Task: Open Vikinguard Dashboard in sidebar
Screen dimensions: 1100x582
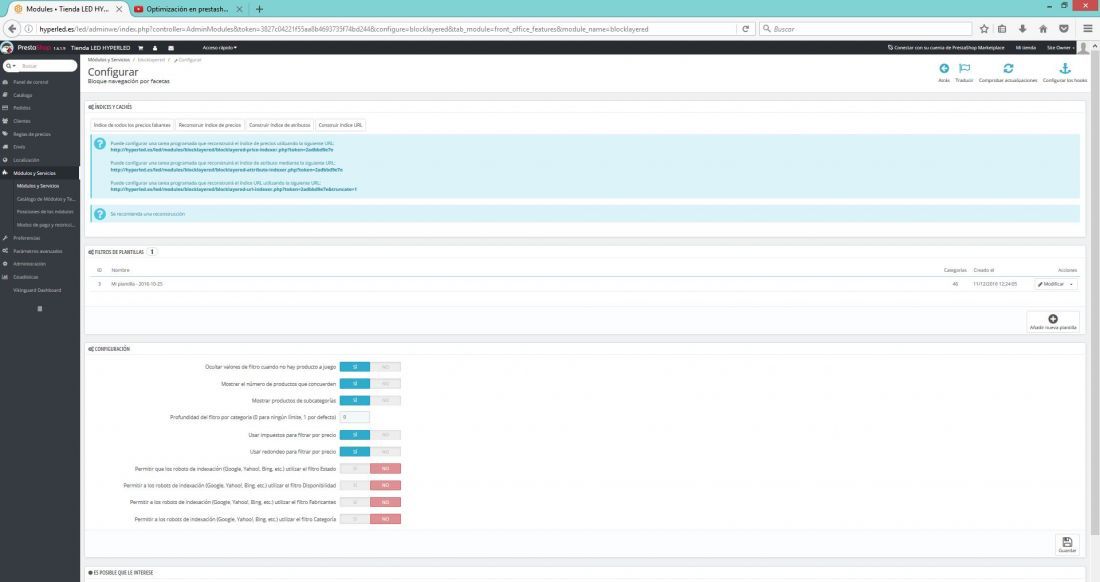Action: click(37, 290)
